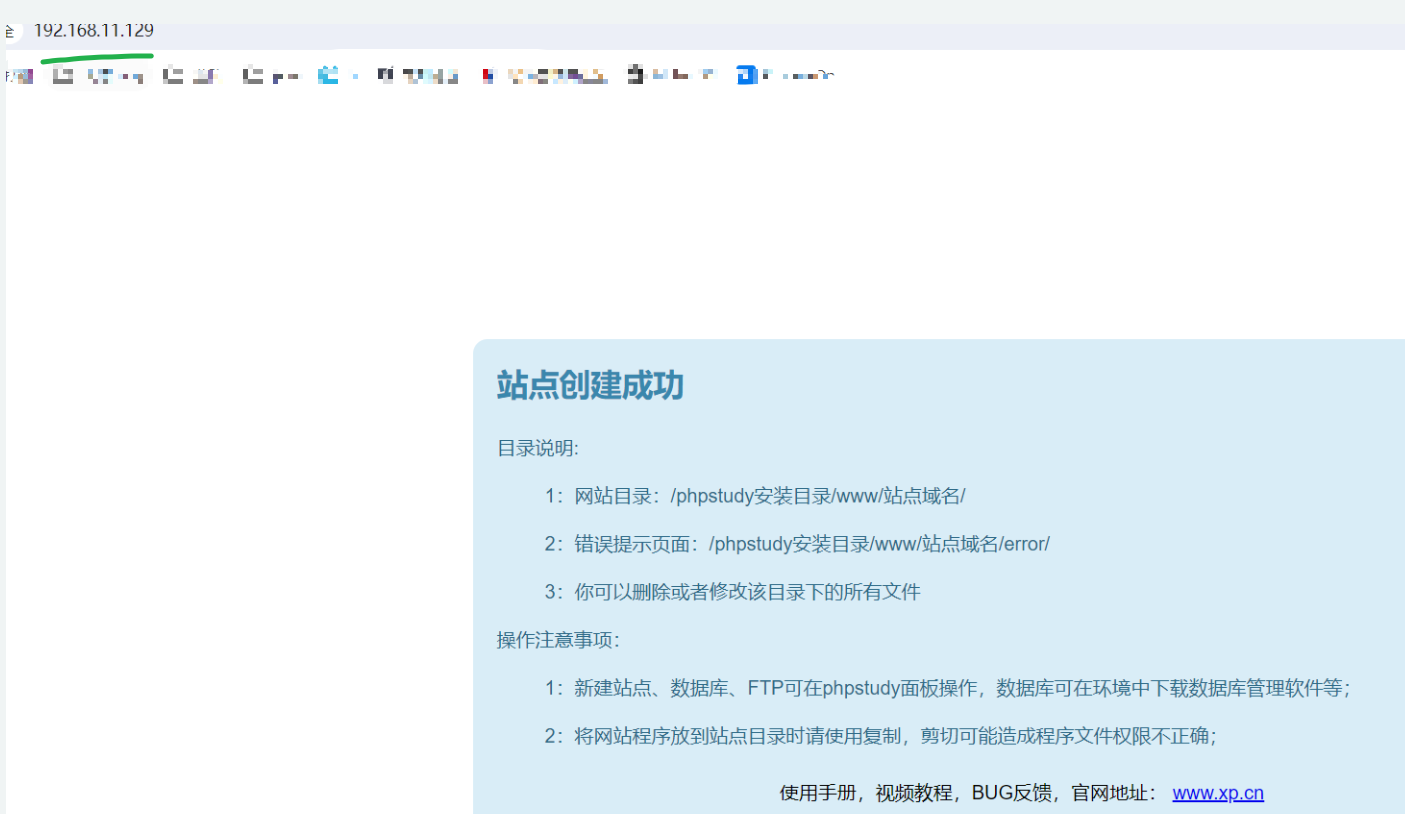Click the line 你可以删除或者修改该目录下的所有文件
1405x814 pixels.
coord(732,592)
